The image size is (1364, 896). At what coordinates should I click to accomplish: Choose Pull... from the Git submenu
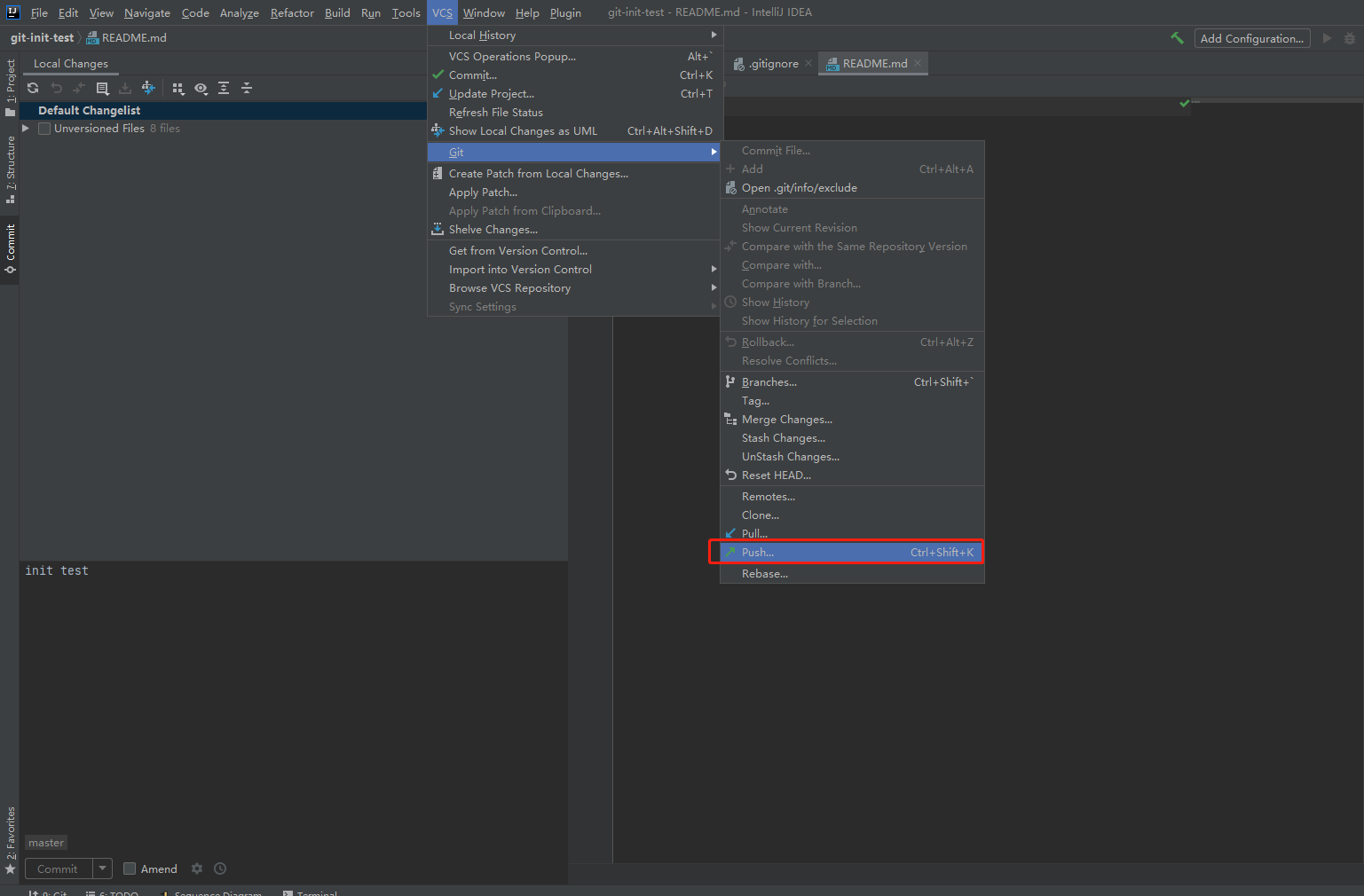(x=852, y=534)
